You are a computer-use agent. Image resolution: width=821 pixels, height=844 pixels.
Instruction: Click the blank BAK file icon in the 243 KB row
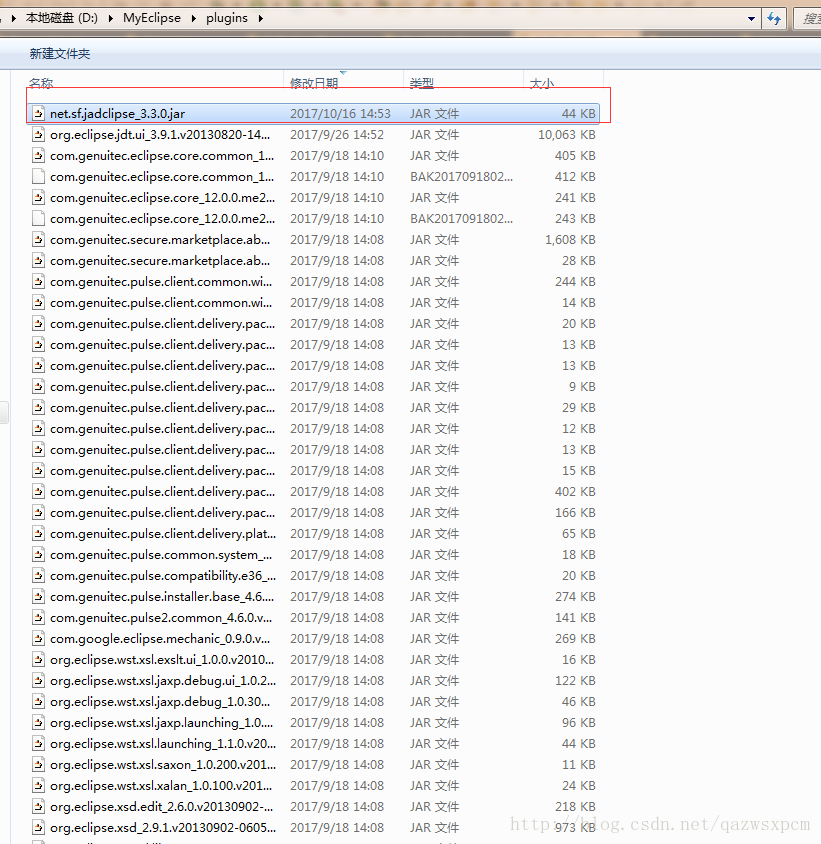click(x=38, y=219)
